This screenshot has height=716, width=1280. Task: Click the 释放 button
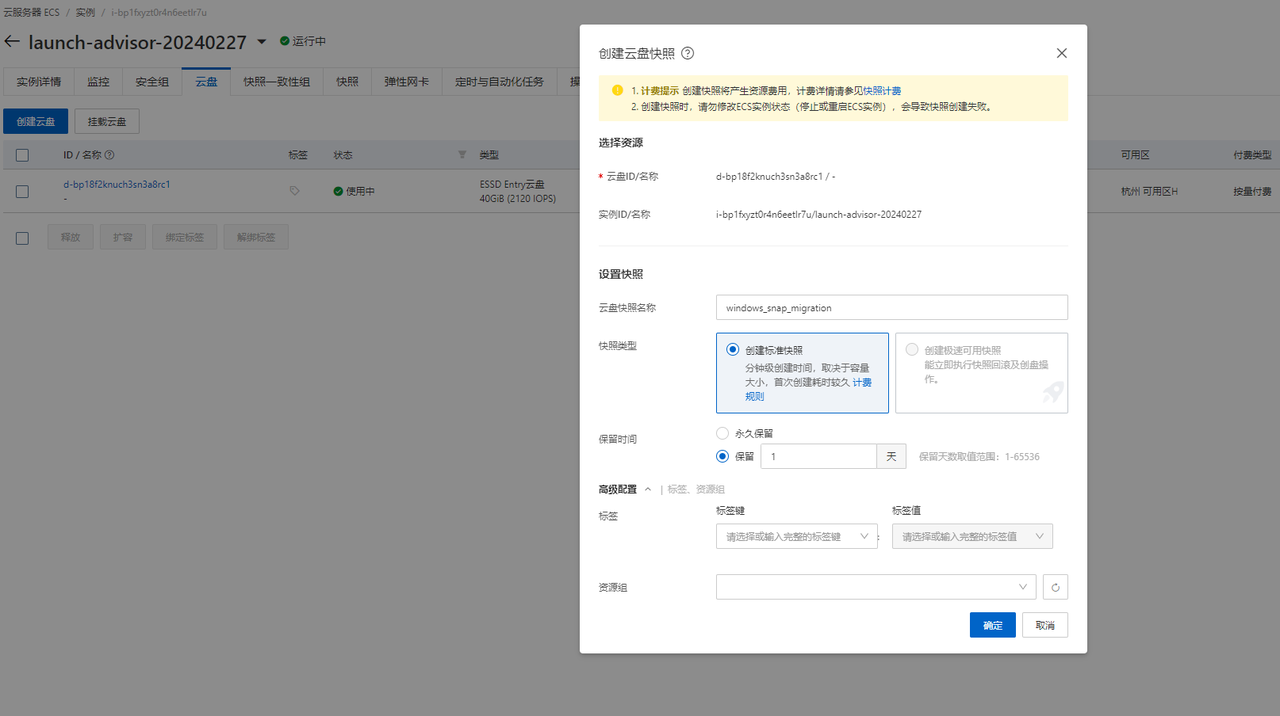(70, 238)
